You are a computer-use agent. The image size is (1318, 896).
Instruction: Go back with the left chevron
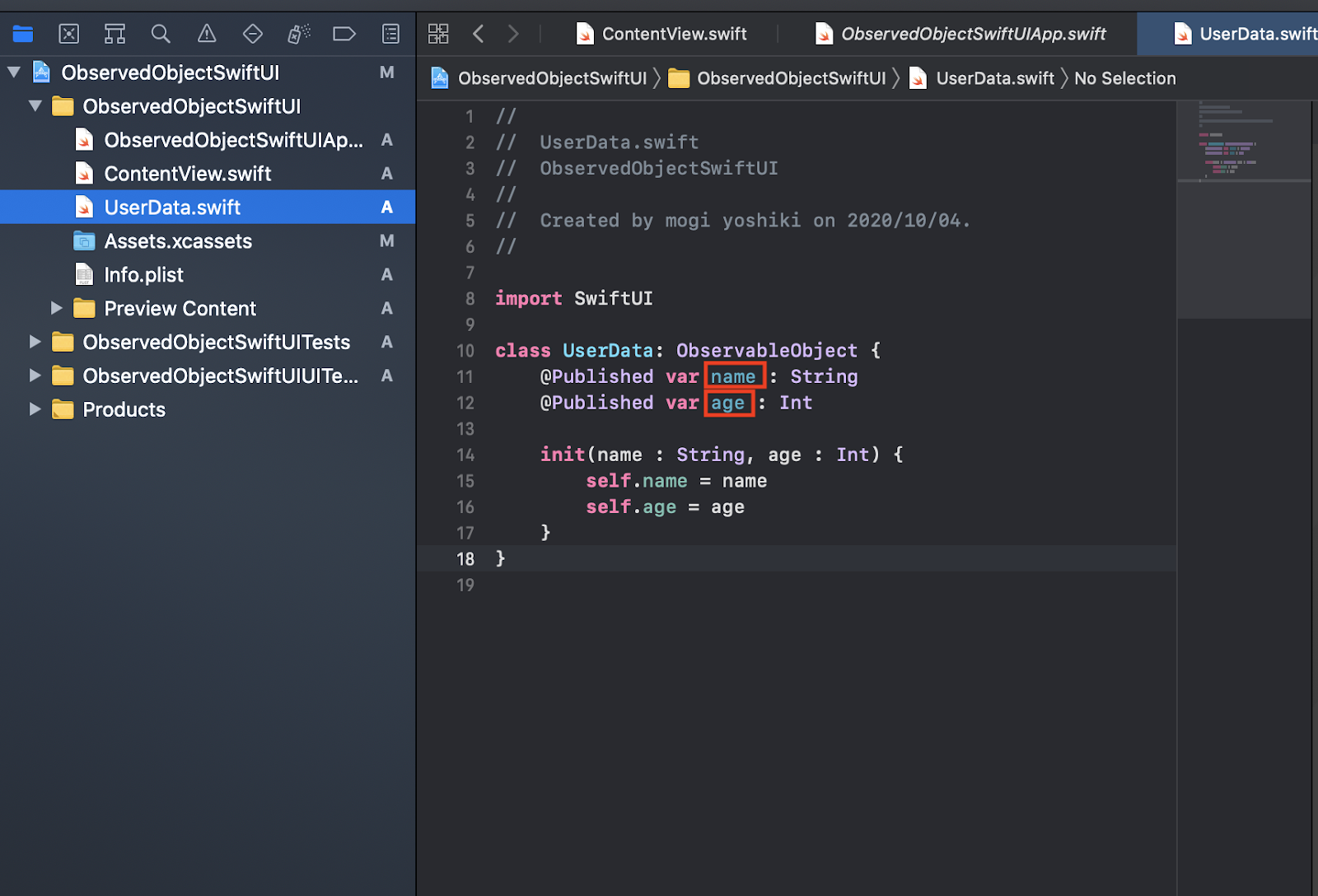pyautogui.click(x=478, y=34)
